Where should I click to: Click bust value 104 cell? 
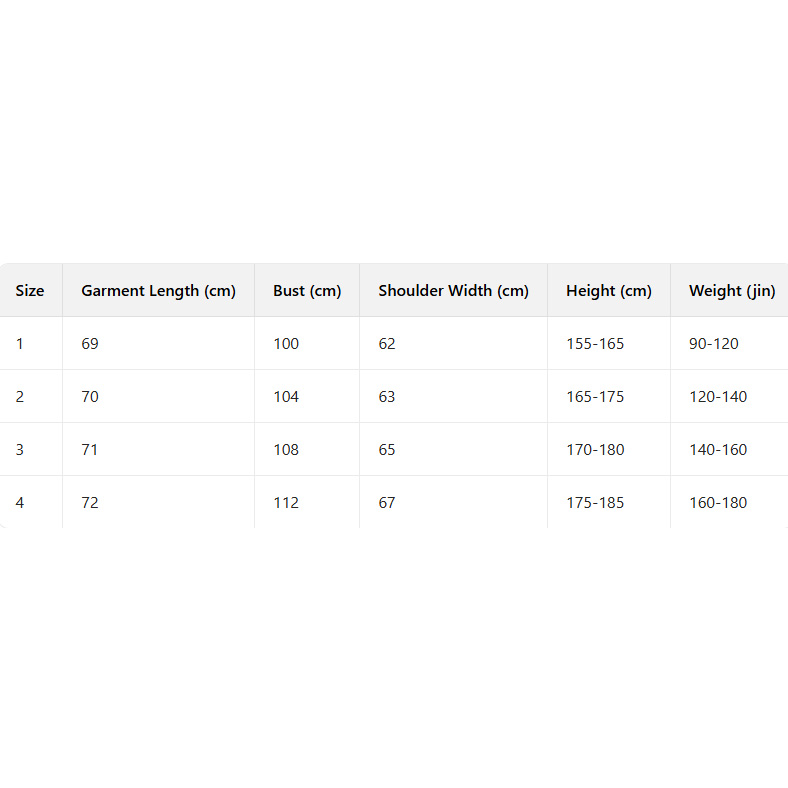[286, 397]
